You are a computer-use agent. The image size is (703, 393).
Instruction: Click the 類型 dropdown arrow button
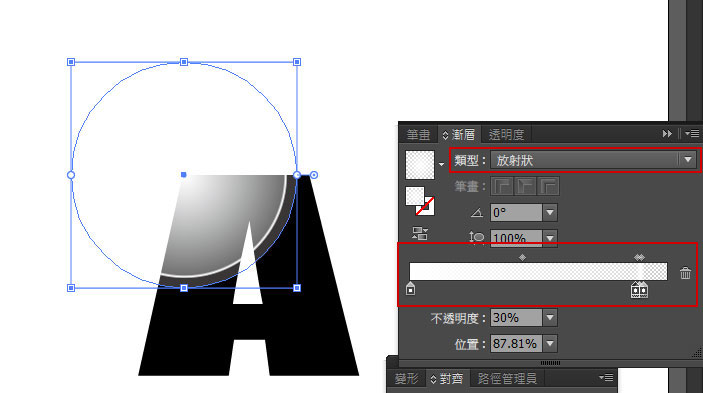pyautogui.click(x=688, y=160)
